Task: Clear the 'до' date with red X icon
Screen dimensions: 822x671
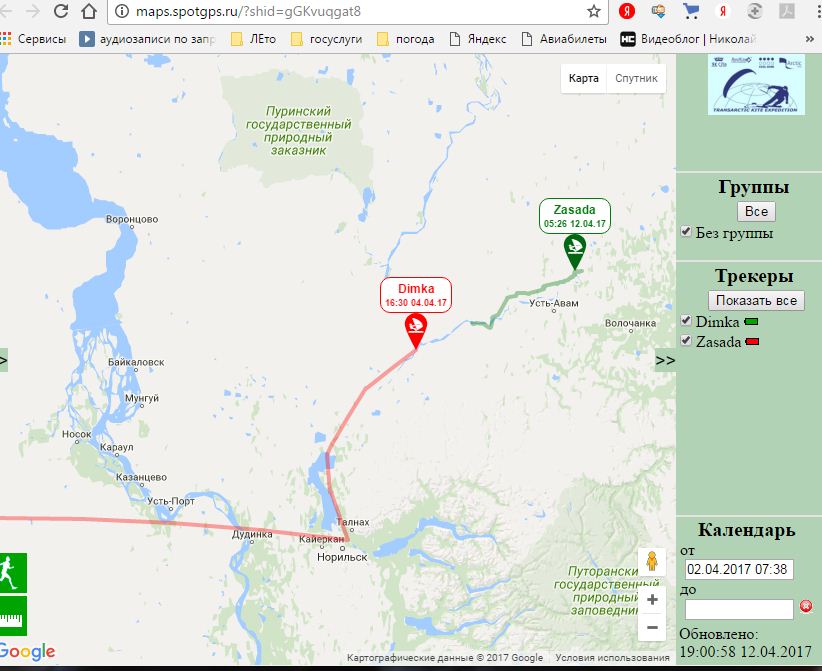Action: coord(806,607)
